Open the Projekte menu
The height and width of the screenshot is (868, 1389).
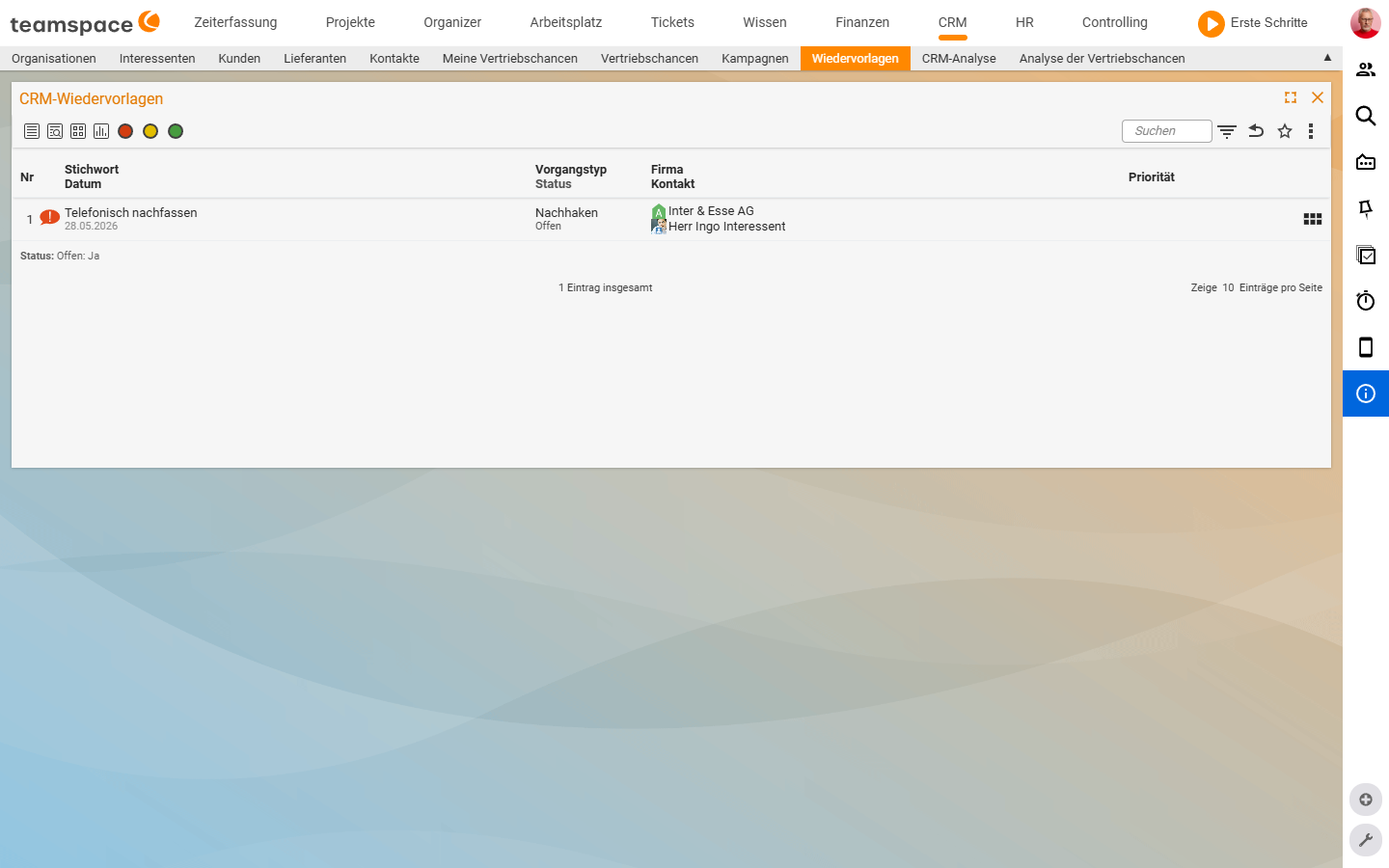tap(350, 22)
